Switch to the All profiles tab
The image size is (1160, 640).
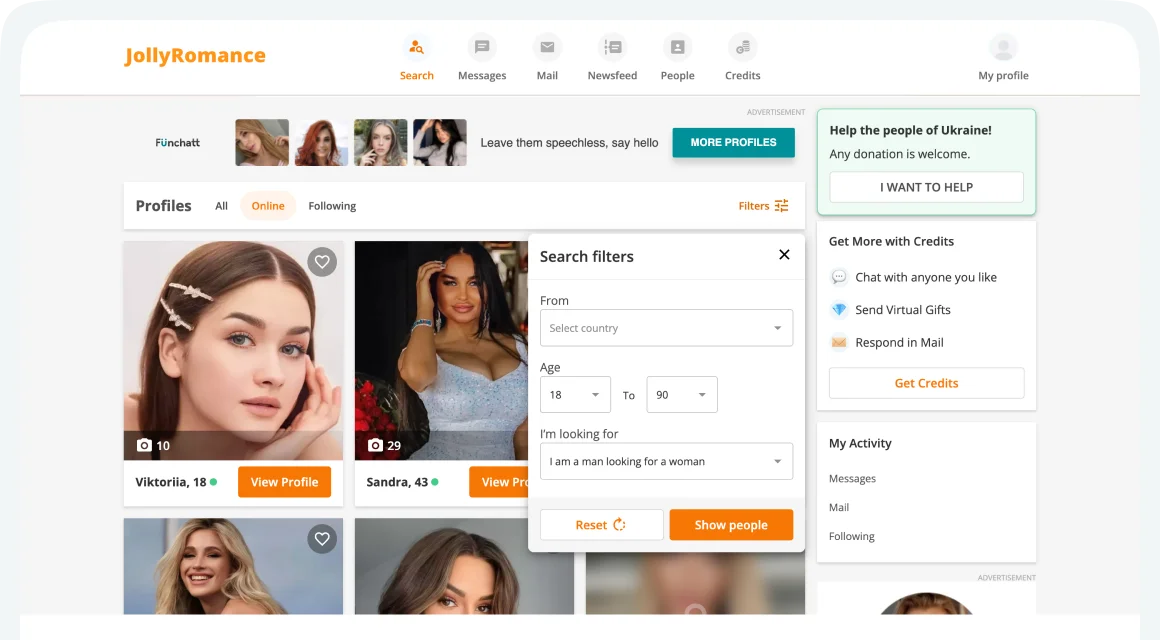(221, 206)
